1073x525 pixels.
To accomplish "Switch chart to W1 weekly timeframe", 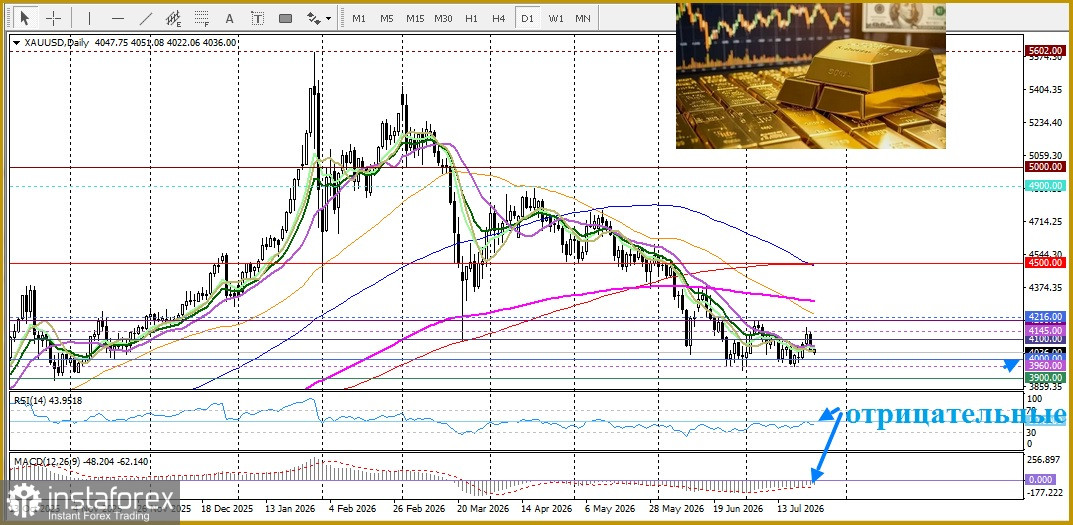I will coord(556,18).
